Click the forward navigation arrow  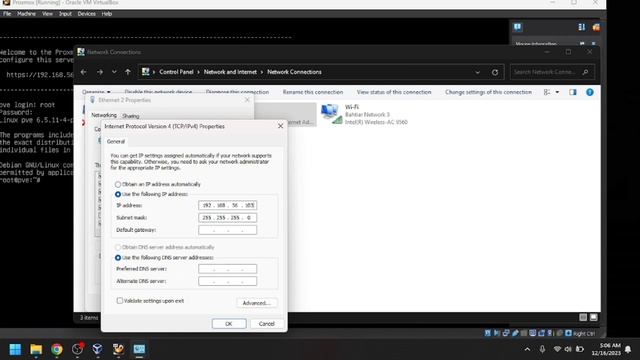point(100,72)
